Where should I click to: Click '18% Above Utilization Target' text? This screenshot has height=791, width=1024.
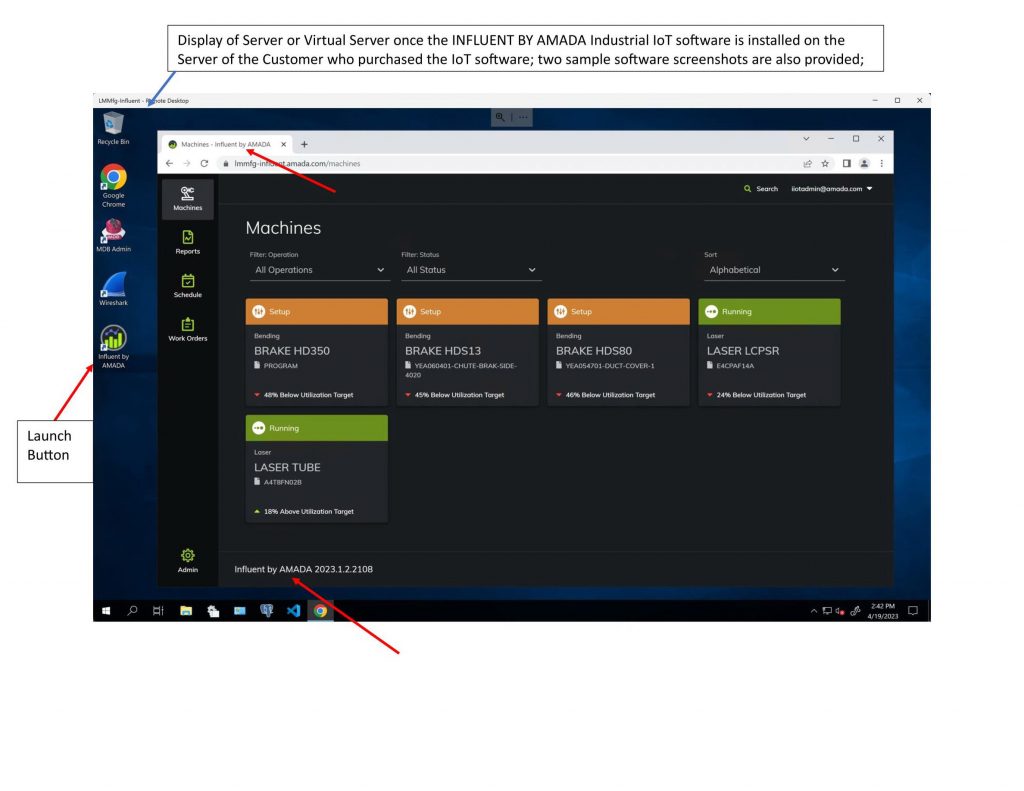point(309,511)
